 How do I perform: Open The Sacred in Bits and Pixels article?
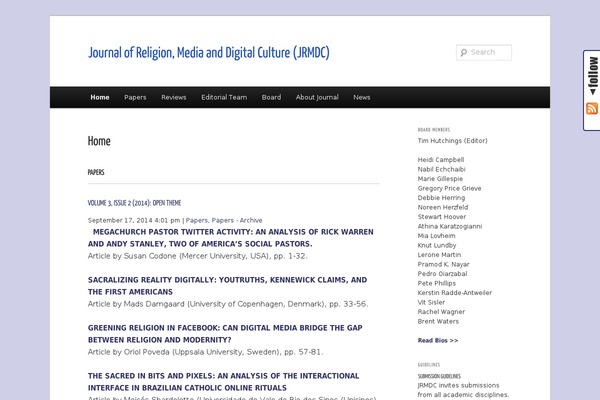pyautogui.click(x=223, y=382)
